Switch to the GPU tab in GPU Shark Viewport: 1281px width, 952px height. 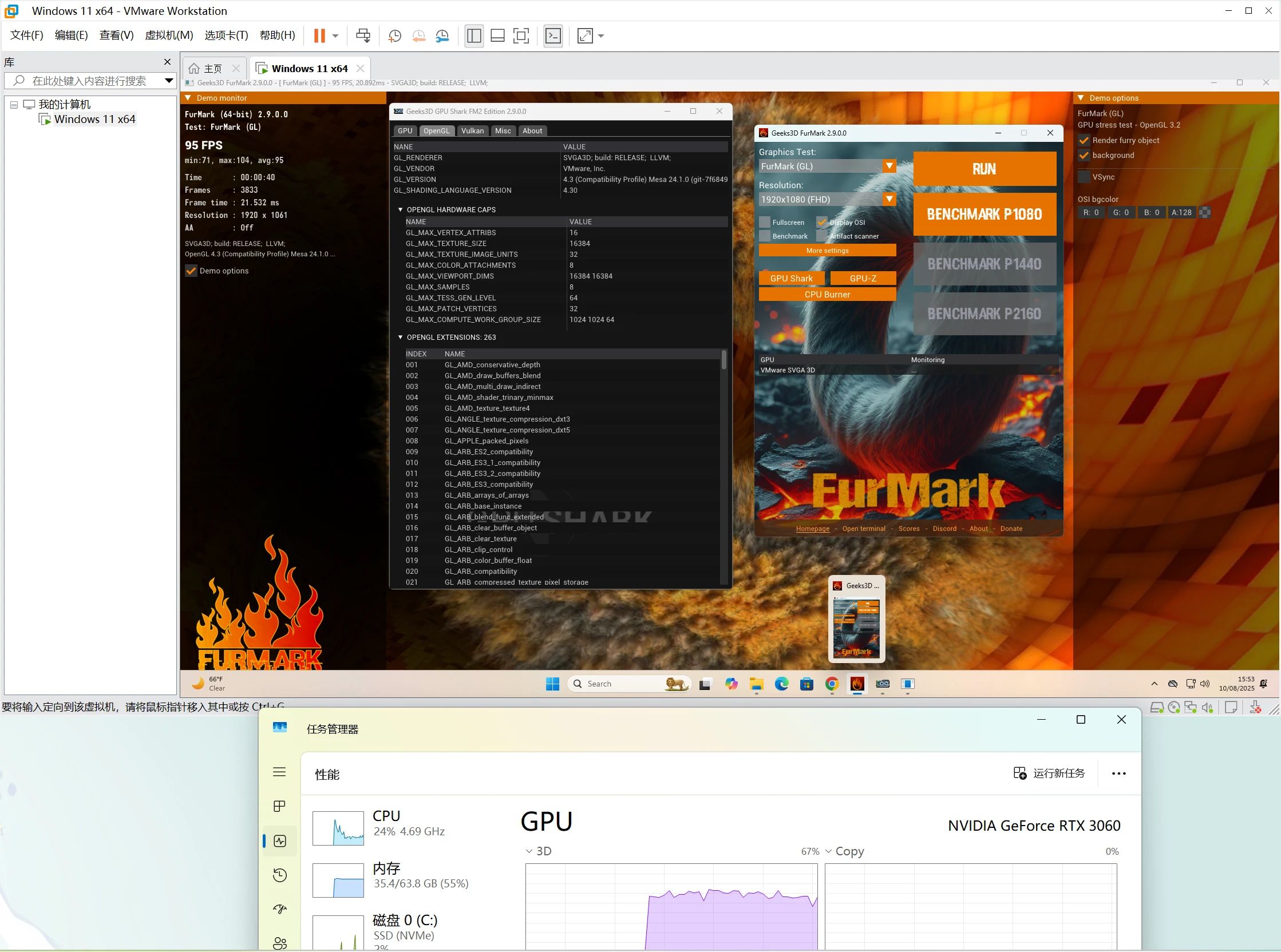pos(405,131)
